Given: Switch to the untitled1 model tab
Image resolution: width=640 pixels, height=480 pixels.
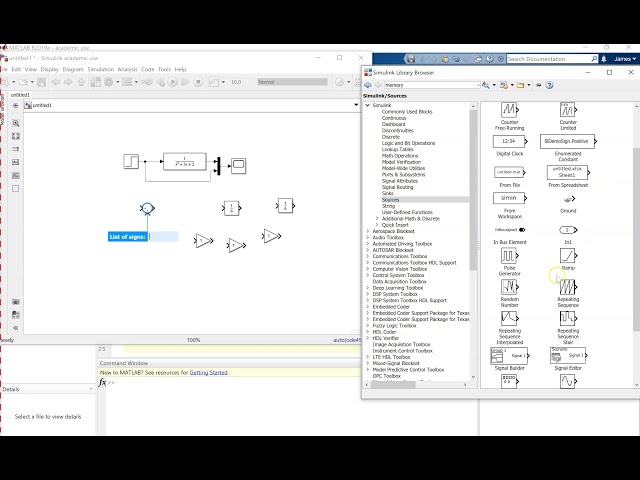Looking at the screenshot, I should [x=20, y=95].
